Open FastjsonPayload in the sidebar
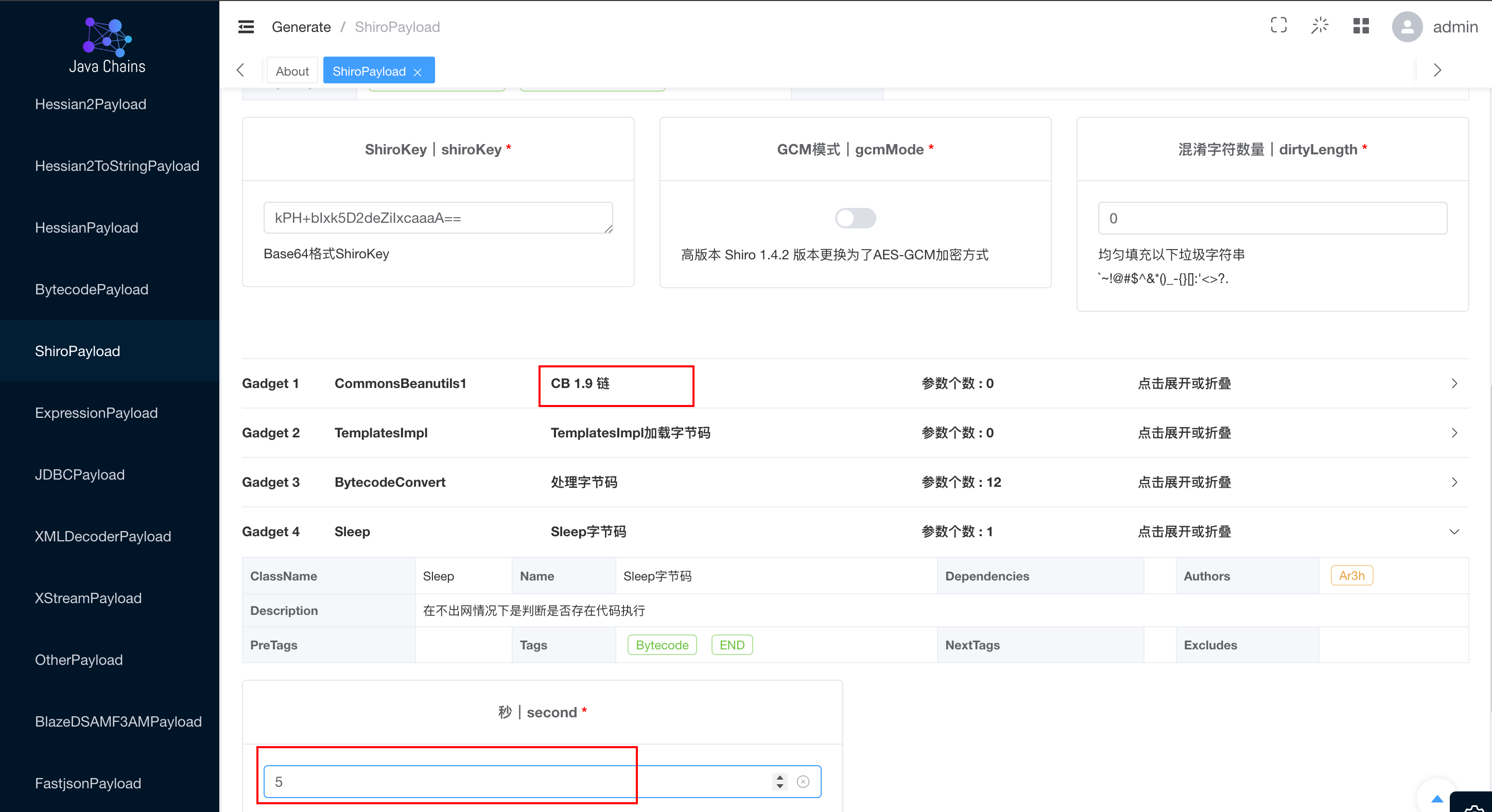 tap(110, 783)
